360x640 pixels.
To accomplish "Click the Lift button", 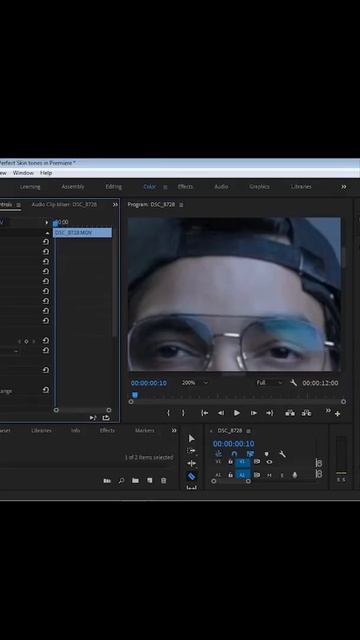I will [290, 413].
